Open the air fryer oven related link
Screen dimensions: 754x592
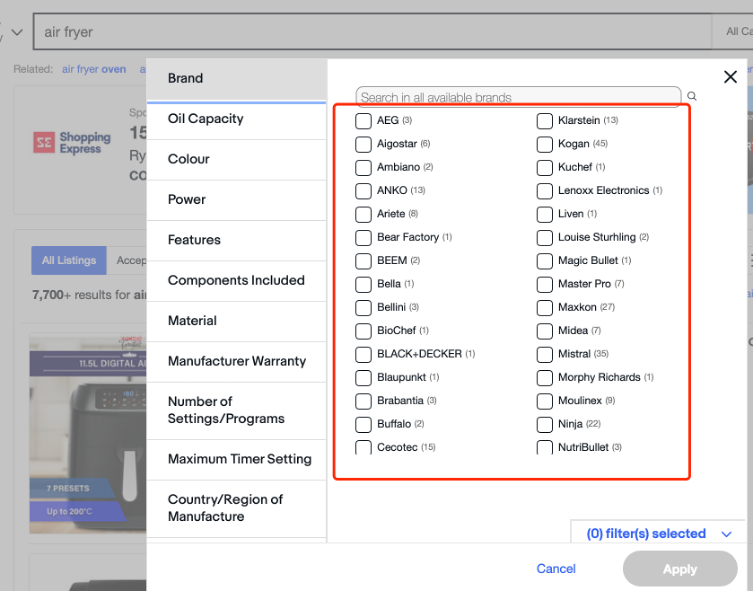[94, 69]
